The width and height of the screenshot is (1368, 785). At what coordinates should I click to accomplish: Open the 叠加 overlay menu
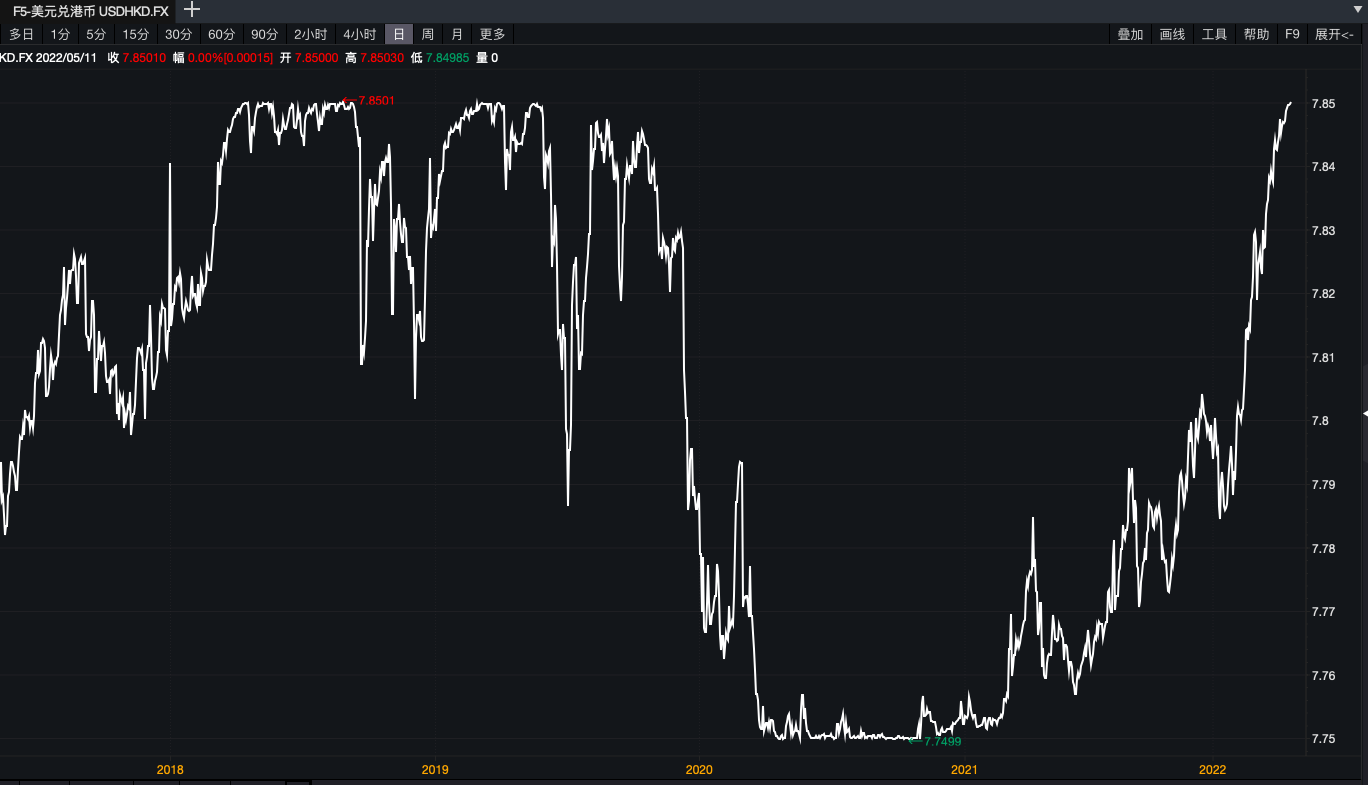1130,34
